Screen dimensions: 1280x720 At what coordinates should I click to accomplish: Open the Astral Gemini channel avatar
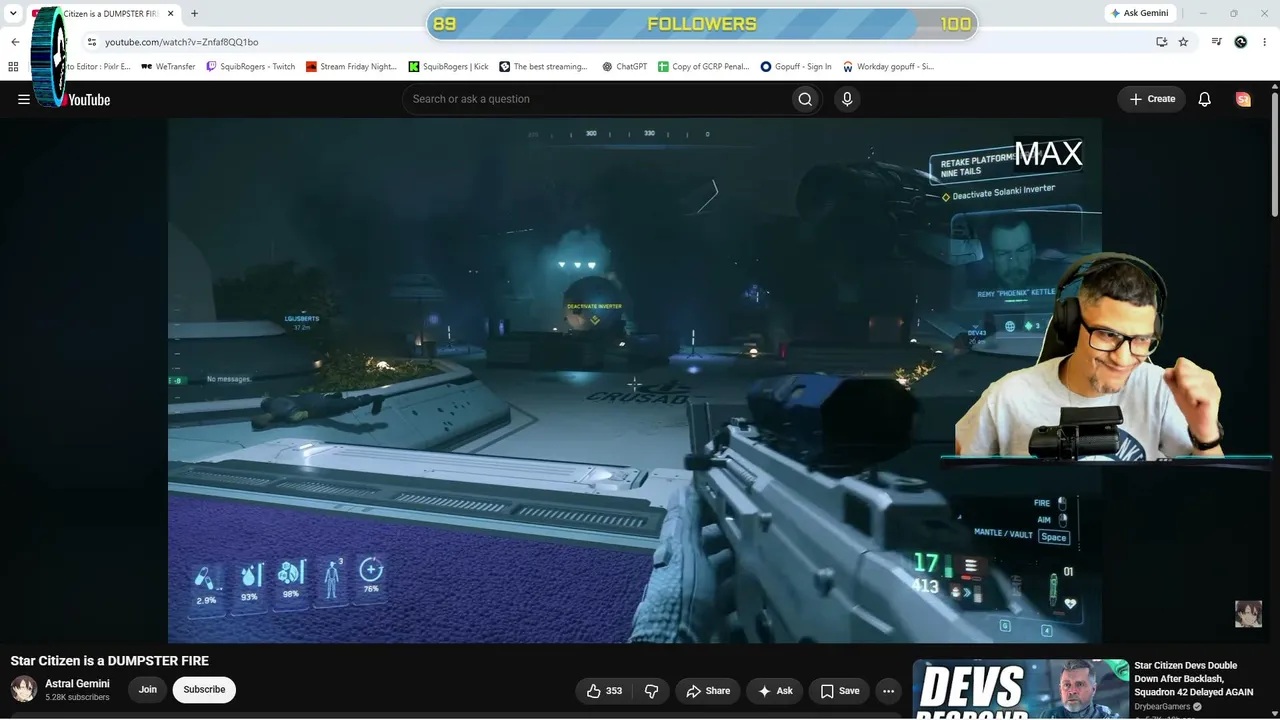click(x=24, y=689)
